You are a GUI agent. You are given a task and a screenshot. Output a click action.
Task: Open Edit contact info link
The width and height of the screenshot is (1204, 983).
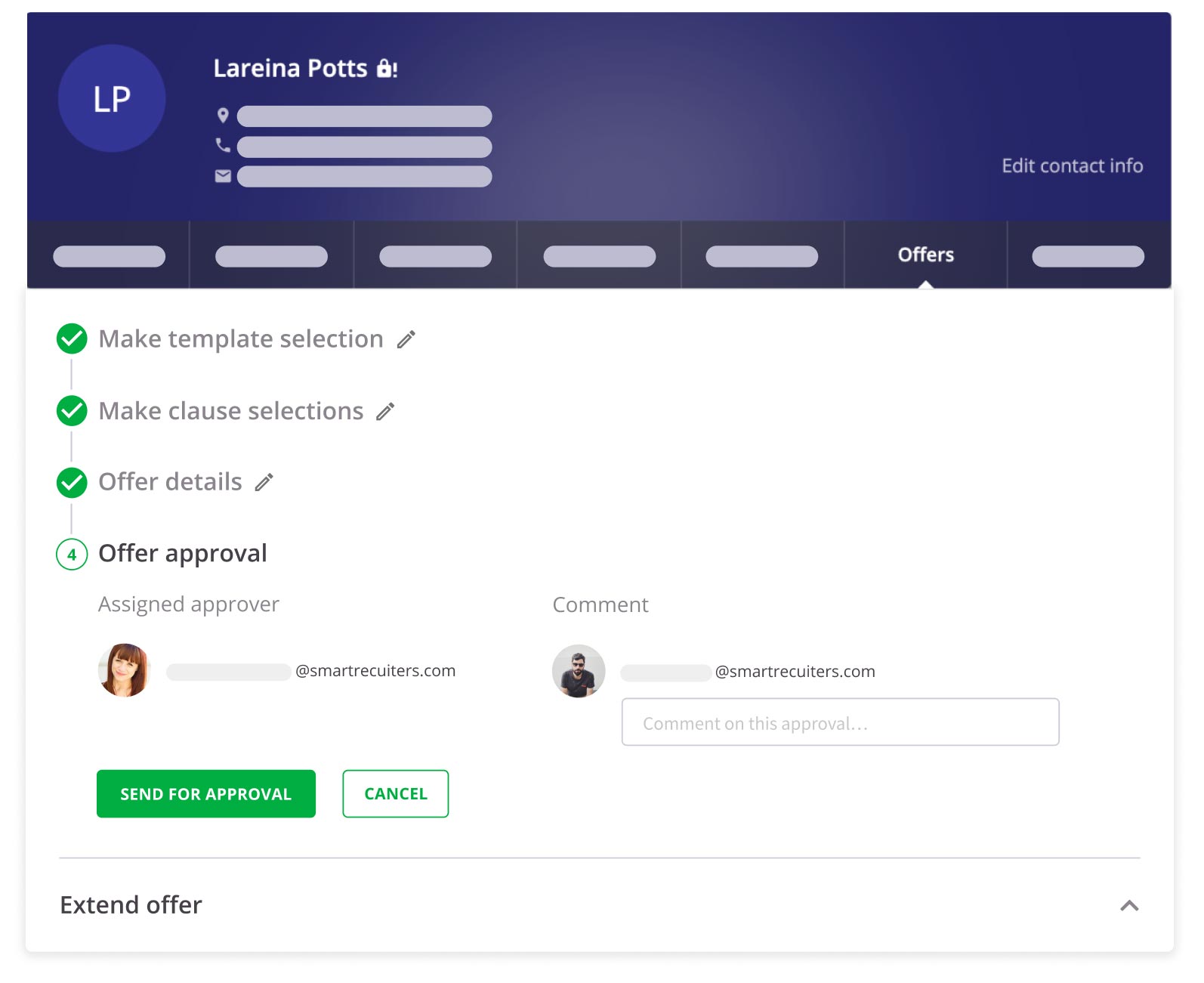tap(1072, 166)
